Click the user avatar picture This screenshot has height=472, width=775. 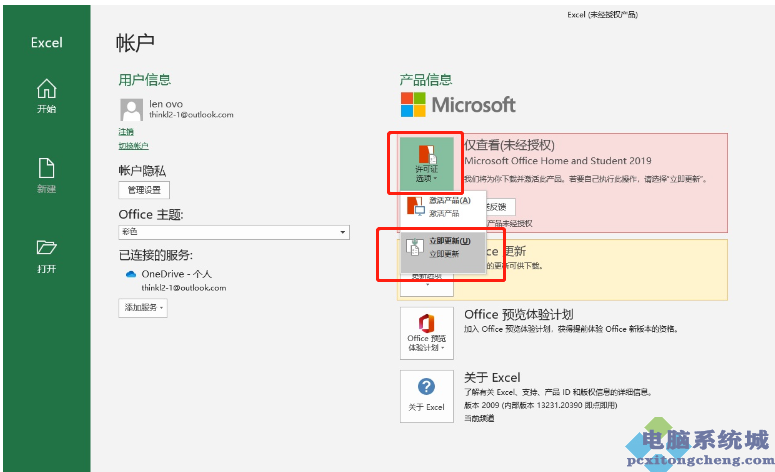[131, 110]
